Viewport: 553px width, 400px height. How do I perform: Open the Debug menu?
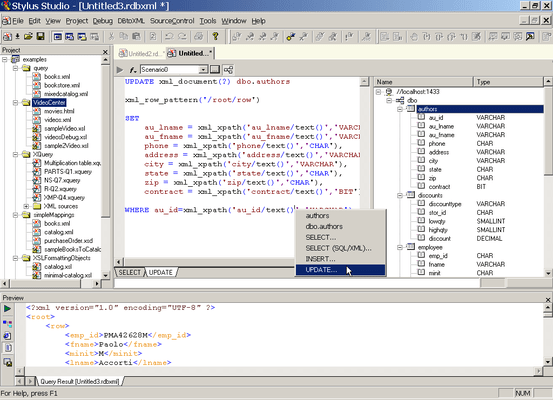tap(103, 21)
